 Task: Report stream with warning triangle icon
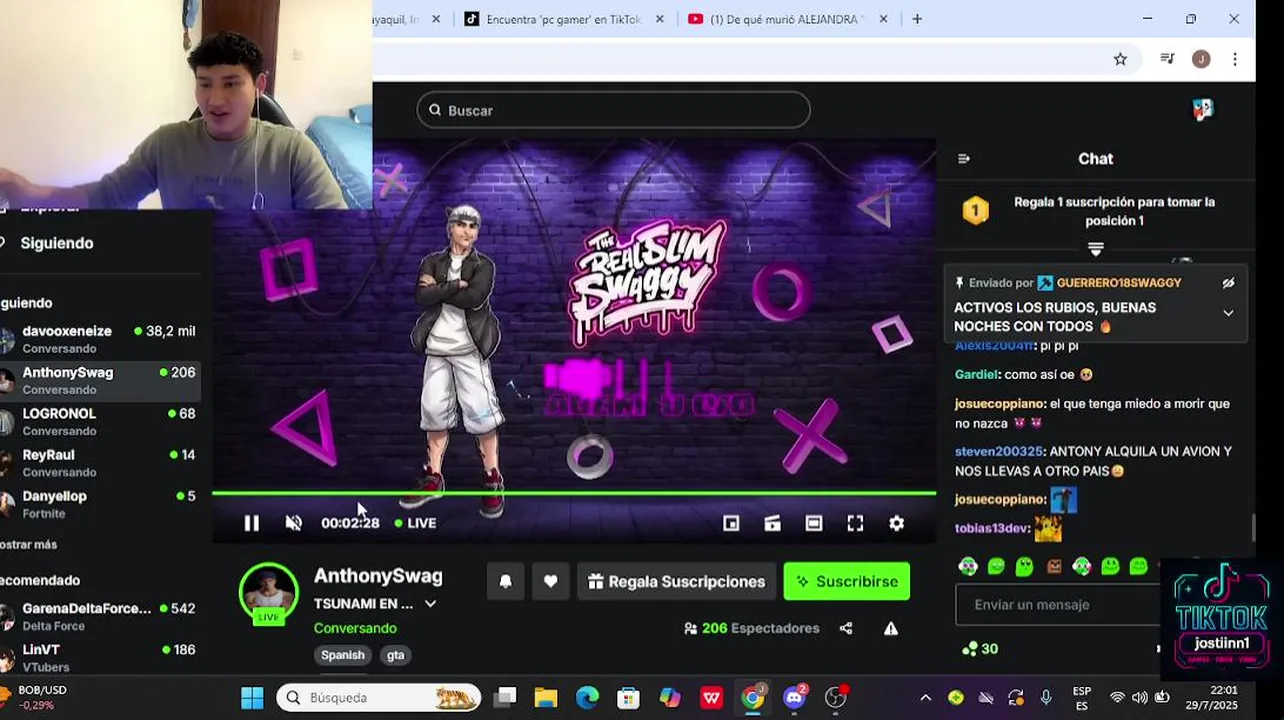890,628
